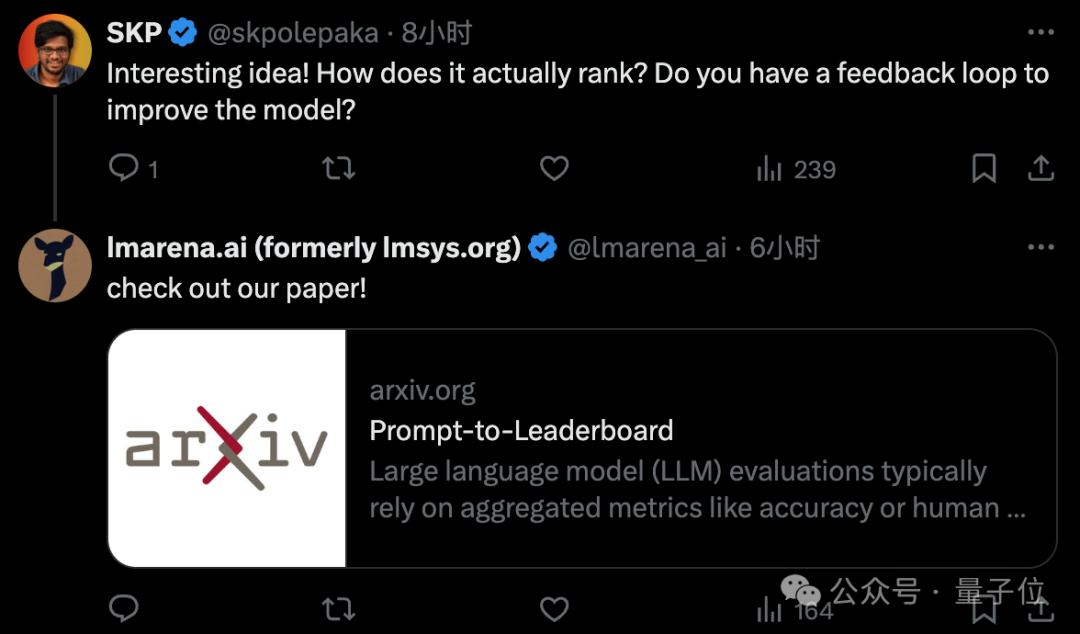Open more options on lmarena.ai's reply
Viewport: 1080px width, 634px height.
click(1041, 247)
